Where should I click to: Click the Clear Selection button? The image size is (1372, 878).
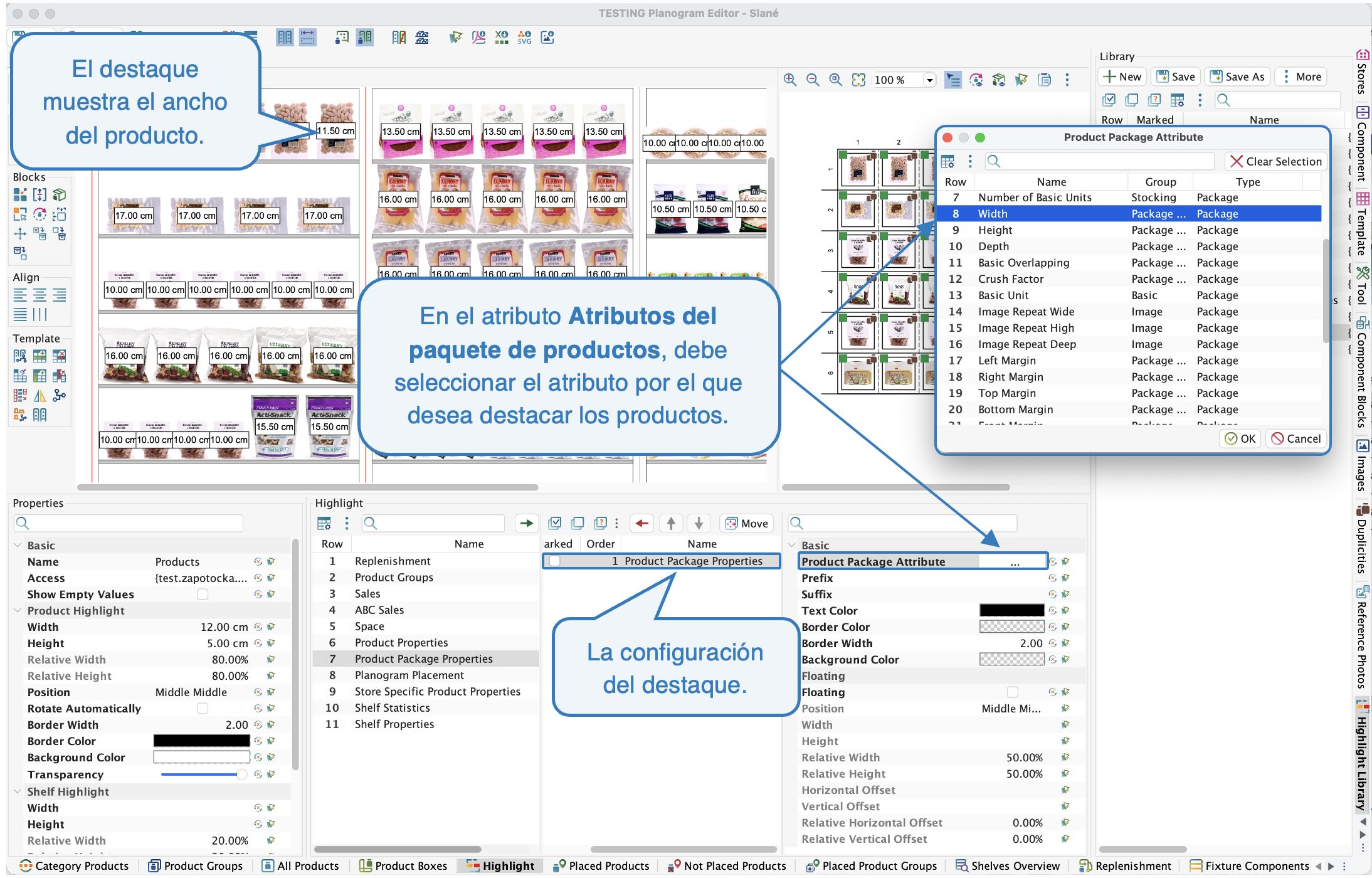pos(1276,162)
